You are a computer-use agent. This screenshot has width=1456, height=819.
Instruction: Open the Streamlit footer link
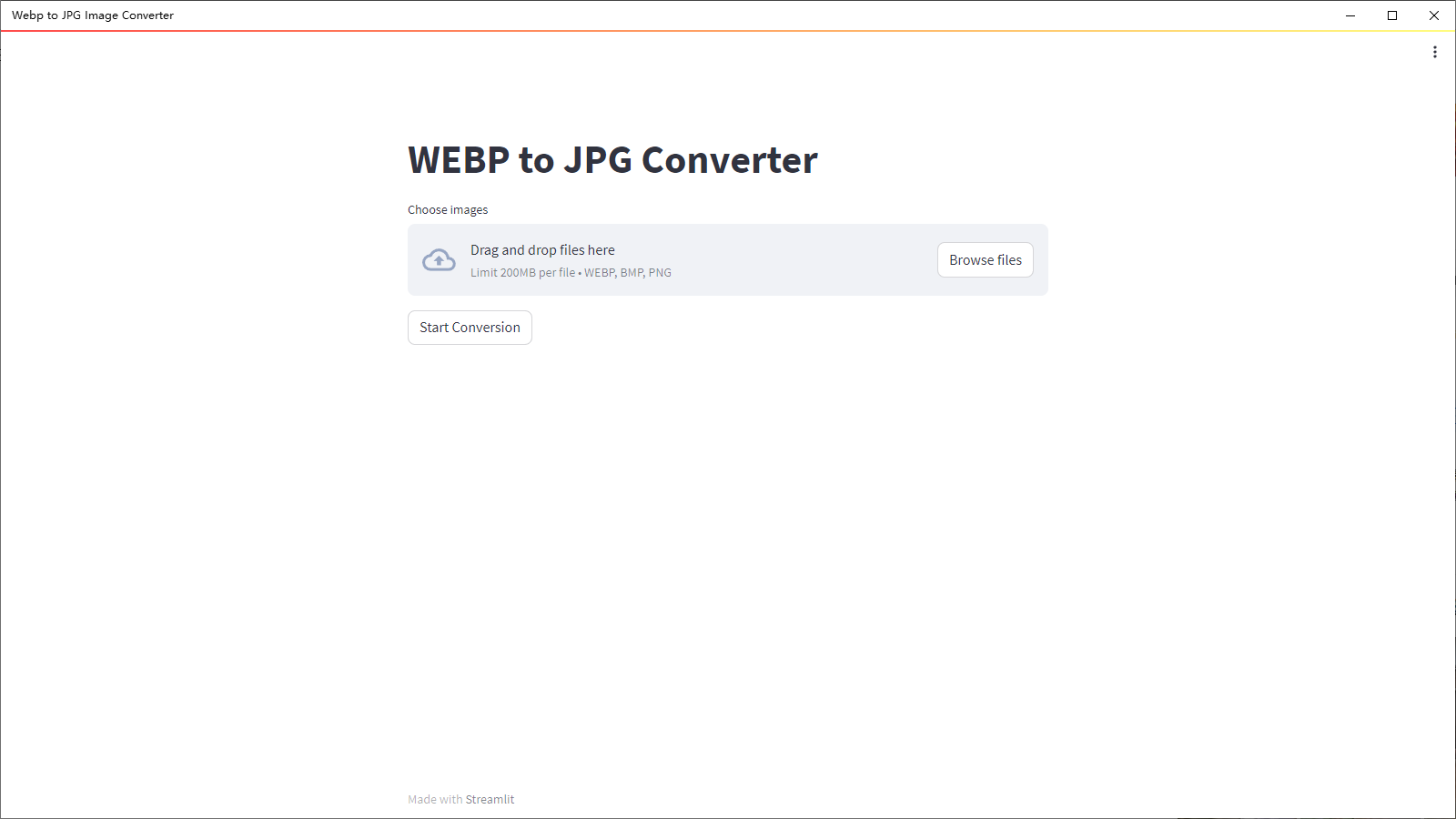tap(490, 799)
